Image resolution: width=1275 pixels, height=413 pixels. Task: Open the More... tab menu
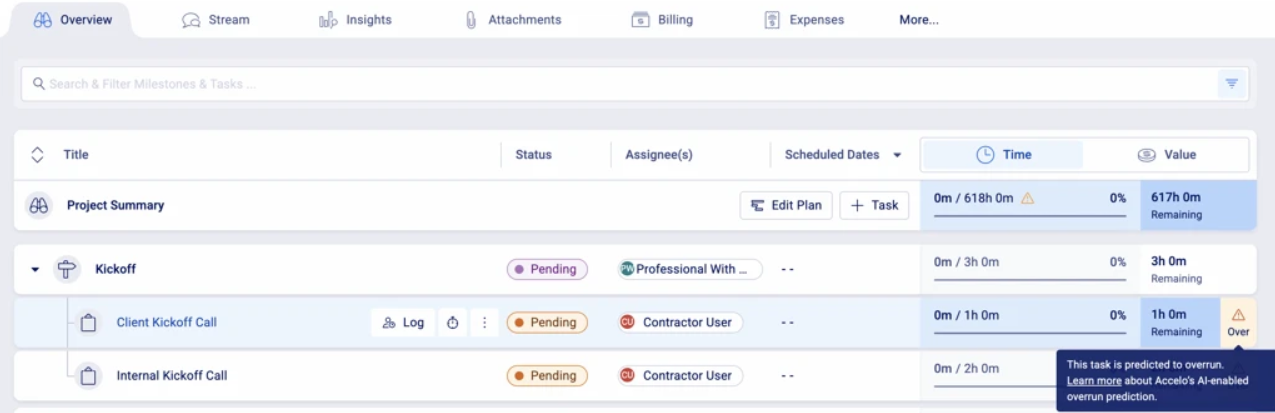[x=918, y=20]
